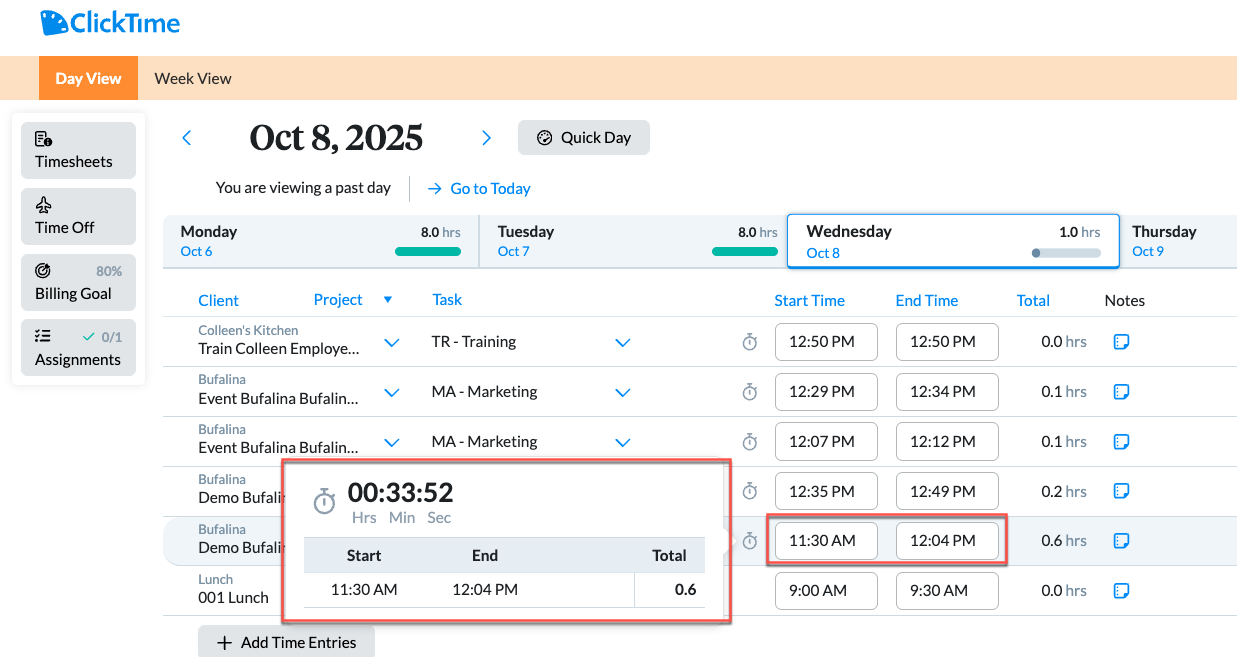Expand task dropdown of 12:07 PM Marketing row

(x=623, y=443)
